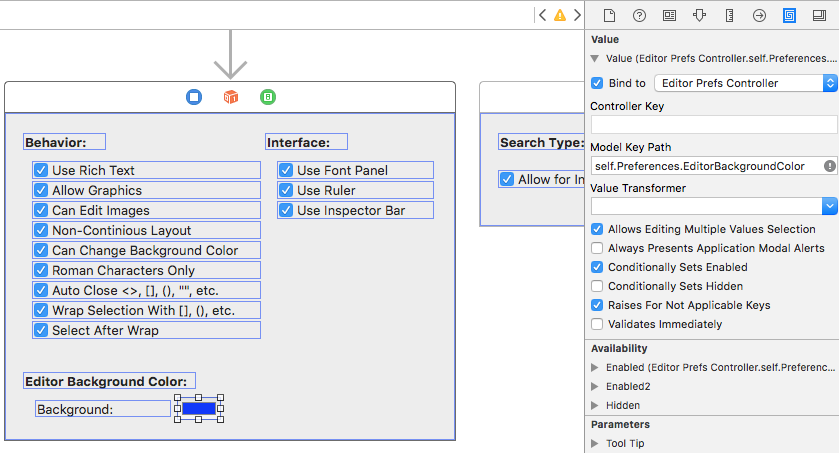Toggle Allow Graphics checkbox
Screen dimensions: 839x453
41,190
